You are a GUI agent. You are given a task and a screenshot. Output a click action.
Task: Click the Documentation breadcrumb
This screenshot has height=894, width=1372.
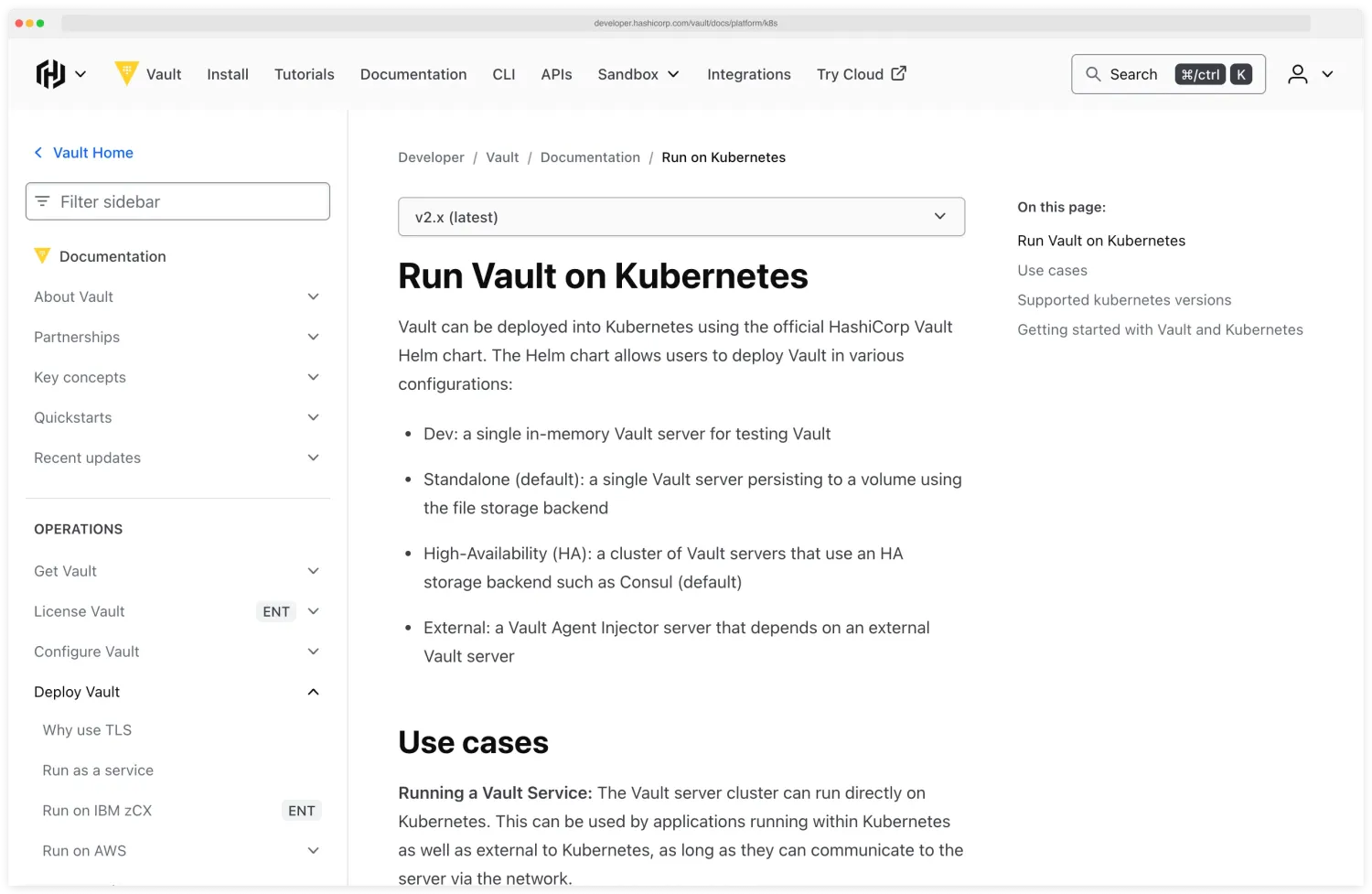[590, 157]
